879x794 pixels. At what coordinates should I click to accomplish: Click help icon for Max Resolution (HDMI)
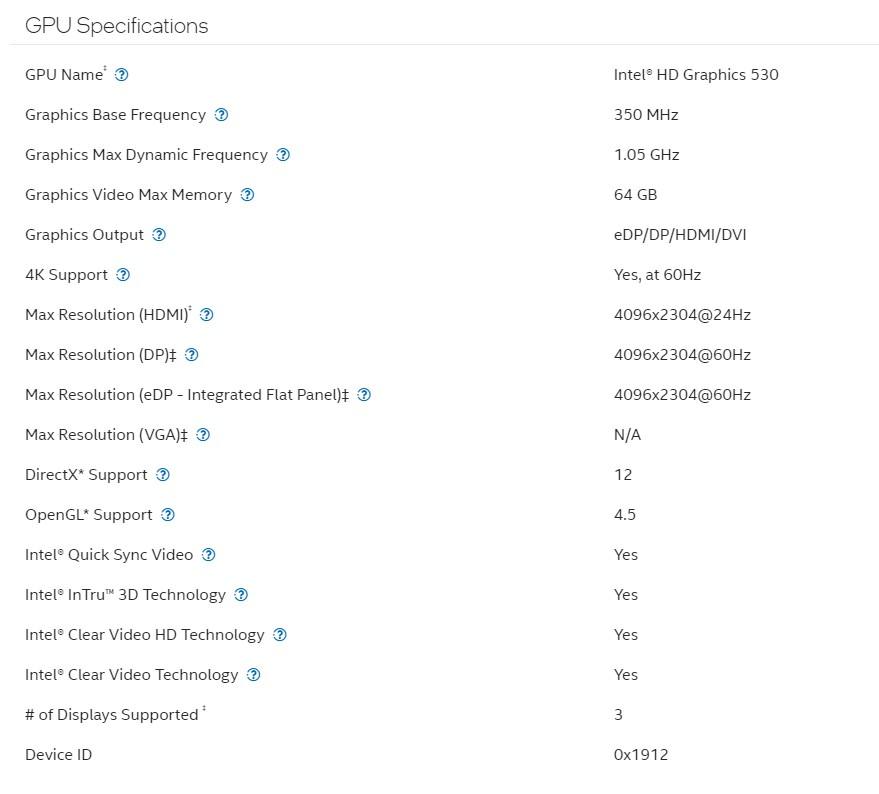point(207,315)
